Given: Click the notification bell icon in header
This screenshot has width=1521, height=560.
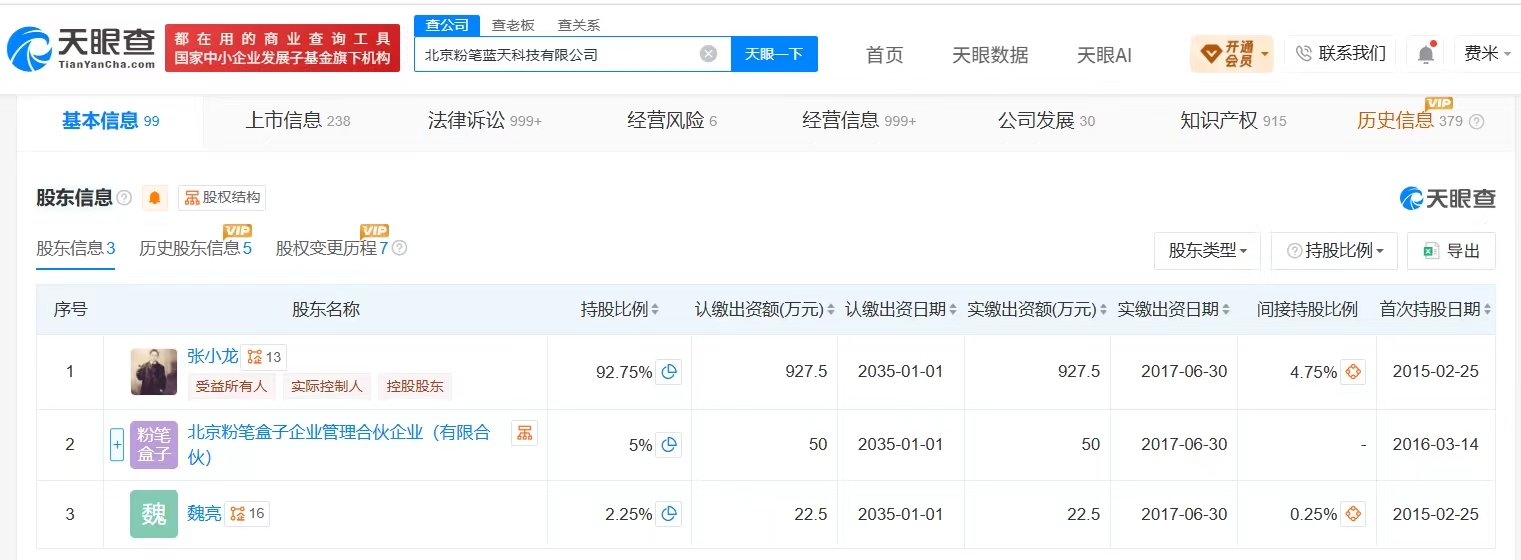Looking at the screenshot, I should (x=1425, y=54).
